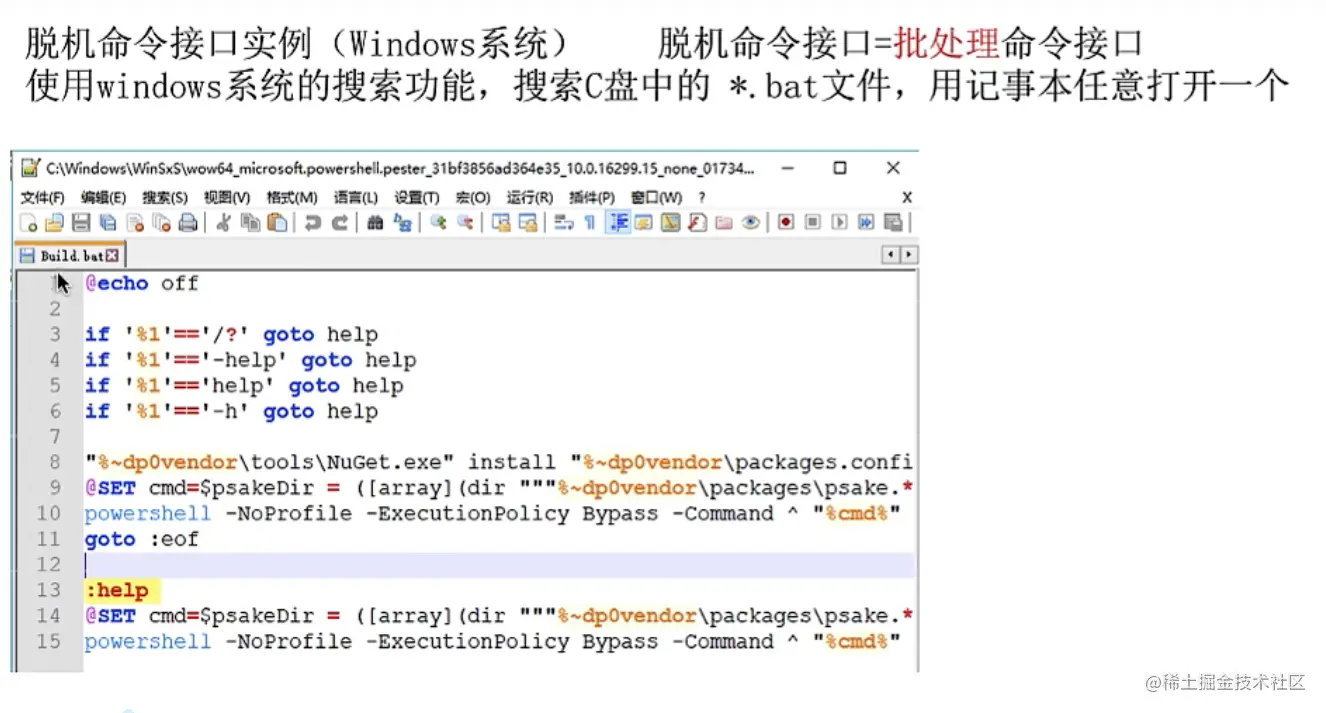Open the 语言(L) menu
The width and height of the screenshot is (1326, 713).
[356, 197]
